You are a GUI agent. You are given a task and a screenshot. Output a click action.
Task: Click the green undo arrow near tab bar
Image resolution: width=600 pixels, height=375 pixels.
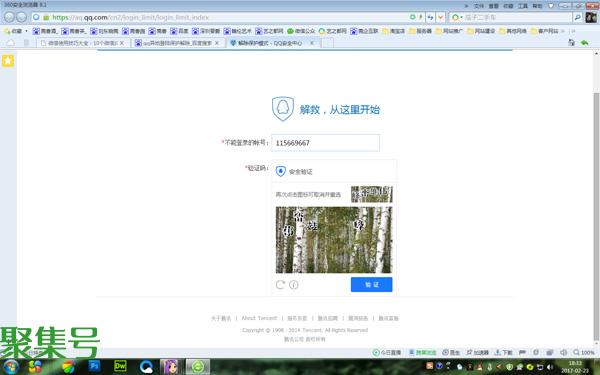584,42
